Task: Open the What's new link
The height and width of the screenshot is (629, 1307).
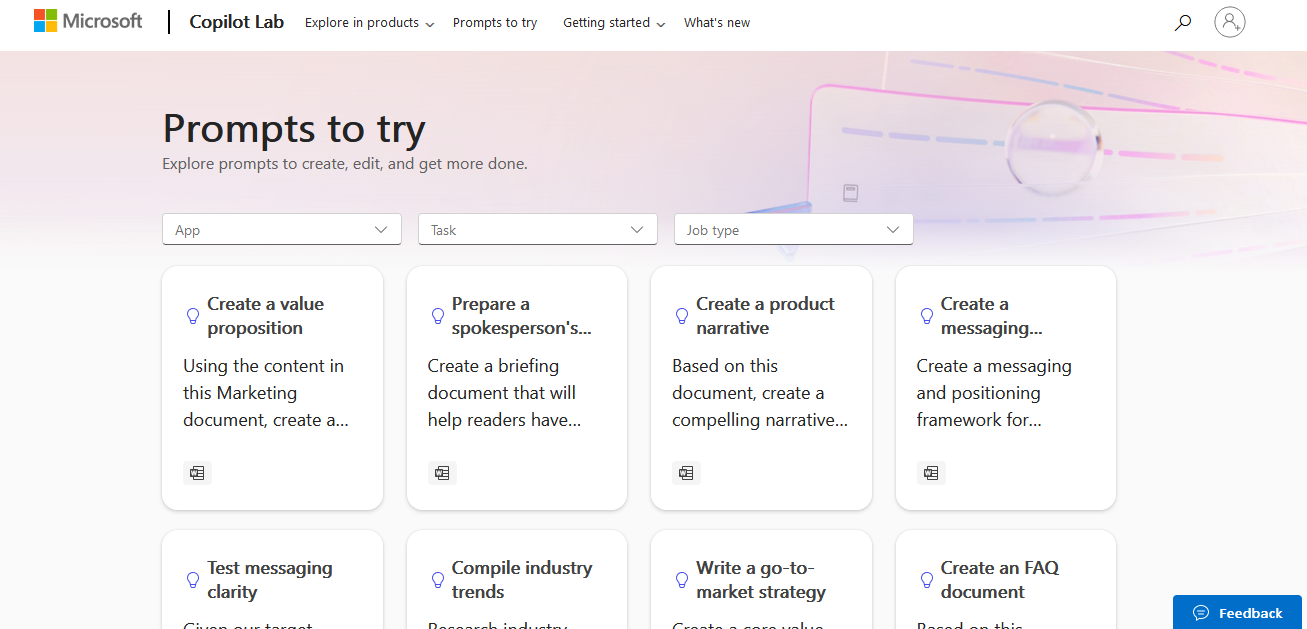Action: tap(716, 23)
